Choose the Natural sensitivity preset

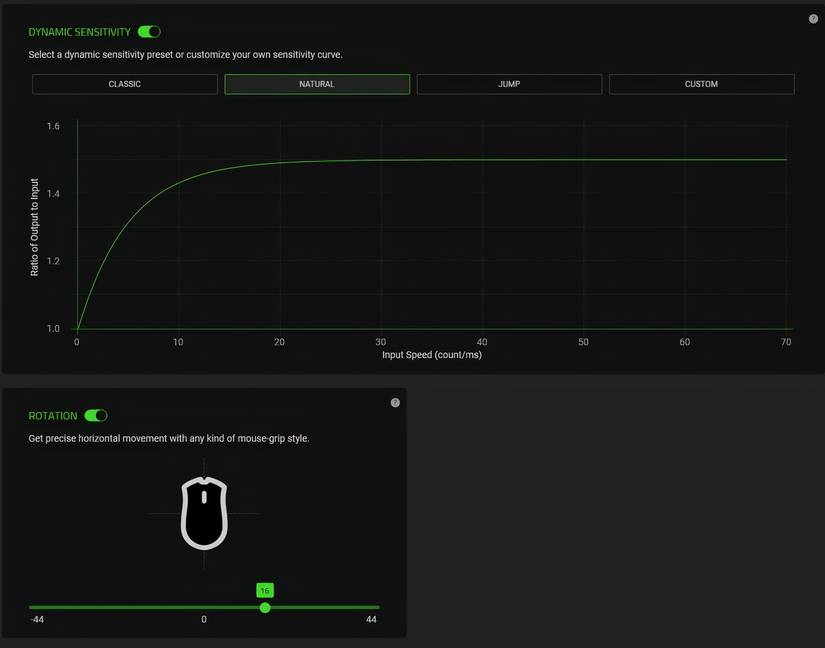point(317,84)
